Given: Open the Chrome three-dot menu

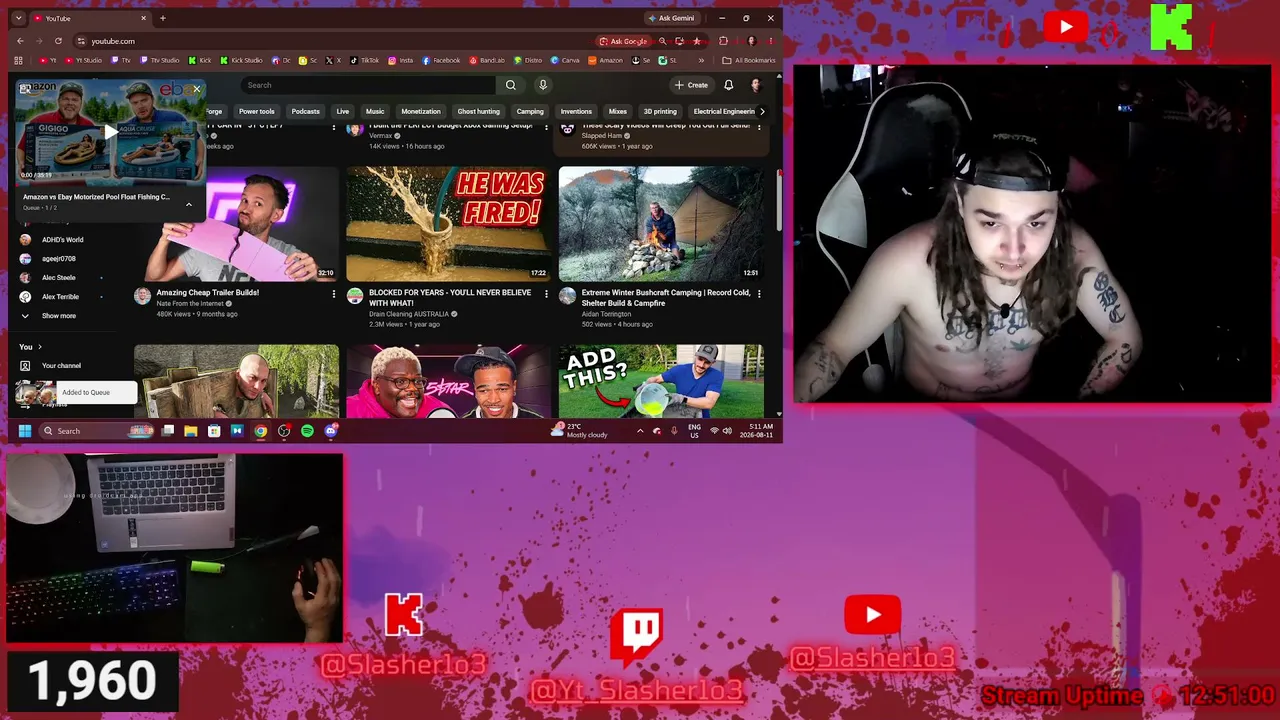Looking at the screenshot, I should pos(770,41).
